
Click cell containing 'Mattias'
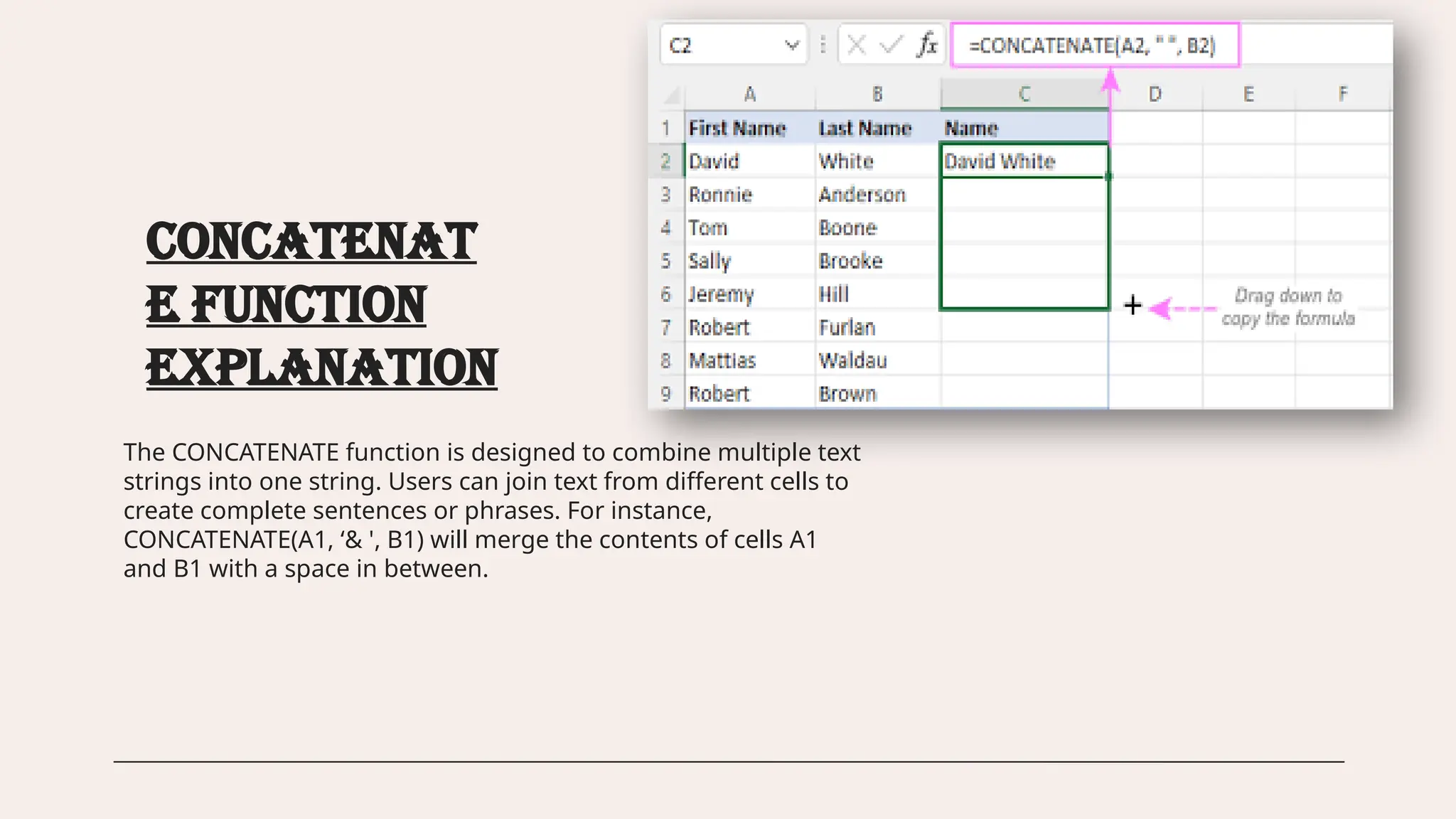point(750,360)
